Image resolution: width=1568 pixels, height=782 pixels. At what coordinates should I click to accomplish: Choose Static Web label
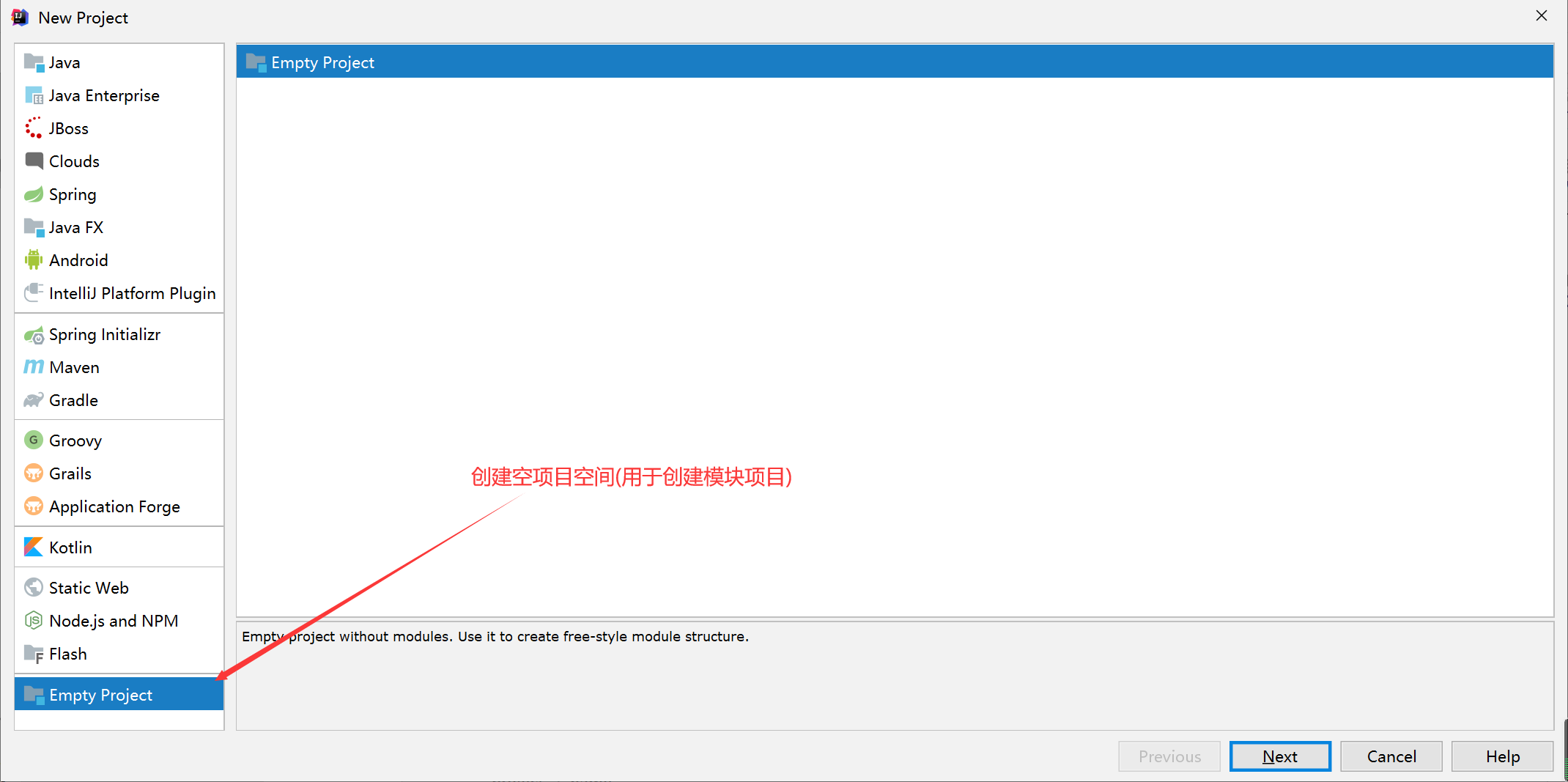[89, 589]
